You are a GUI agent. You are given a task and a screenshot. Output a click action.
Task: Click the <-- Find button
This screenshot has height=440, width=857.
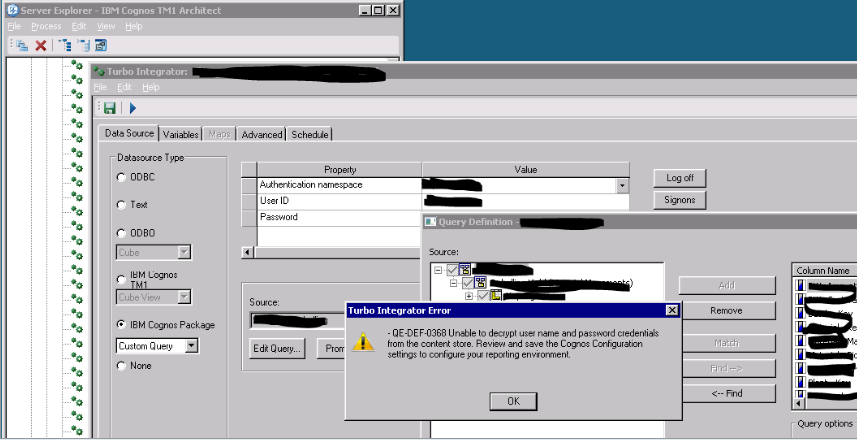(726, 394)
